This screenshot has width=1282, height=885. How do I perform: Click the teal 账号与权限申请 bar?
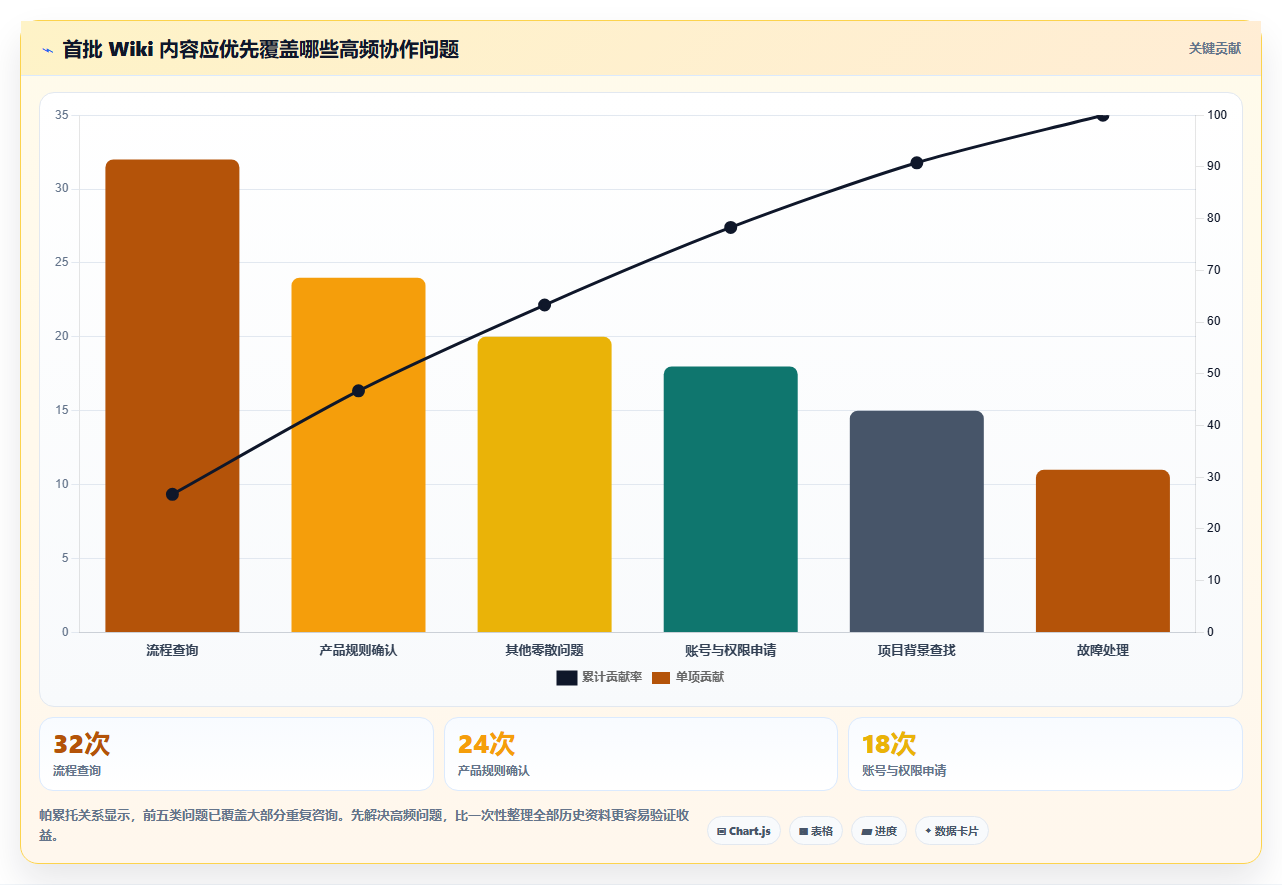(730, 499)
